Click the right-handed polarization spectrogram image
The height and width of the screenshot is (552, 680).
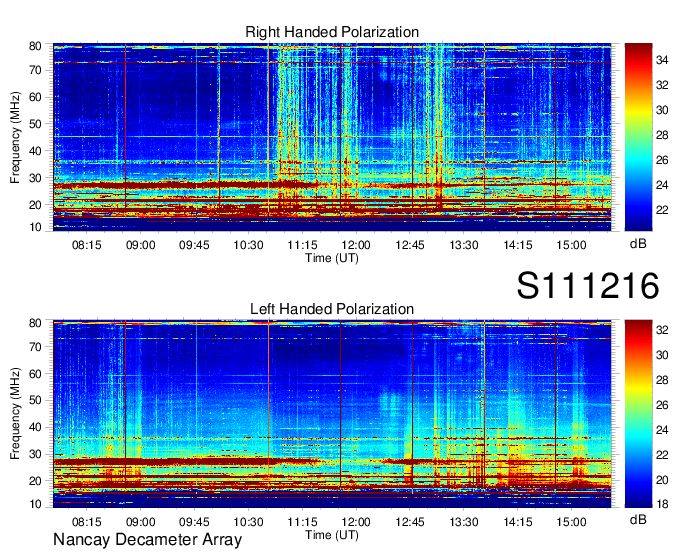pos(332,137)
